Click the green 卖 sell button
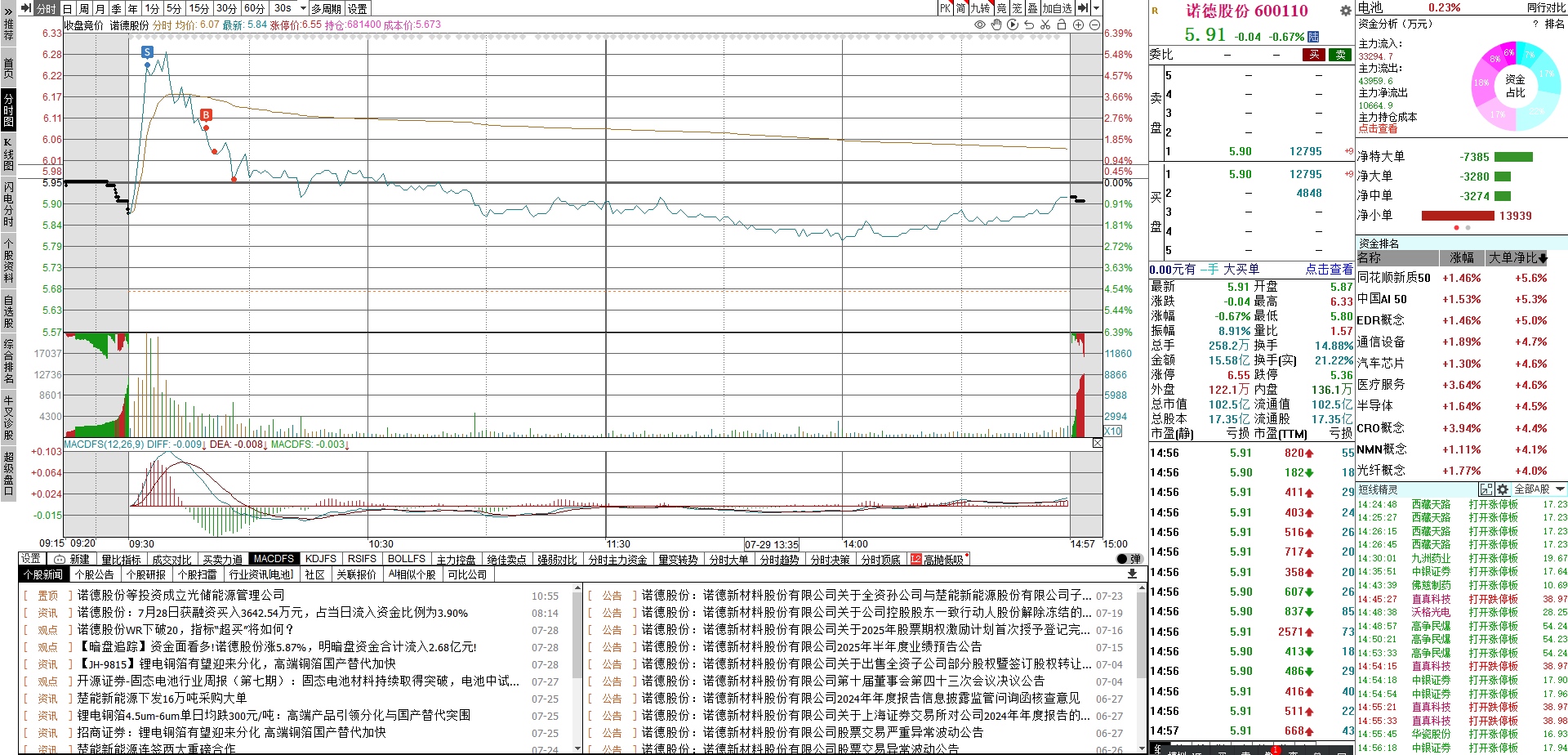1568x755 pixels. point(1340,55)
